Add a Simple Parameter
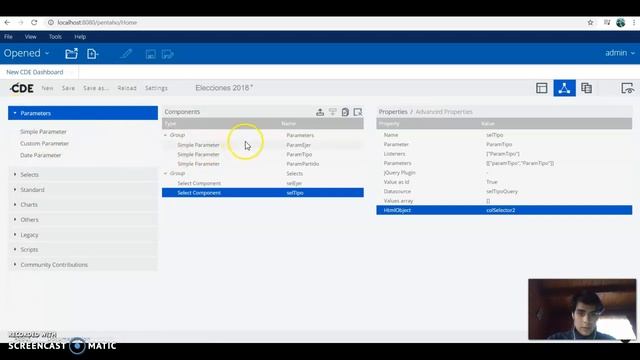Viewport: 640px width, 360px height. pyautogui.click(x=43, y=132)
